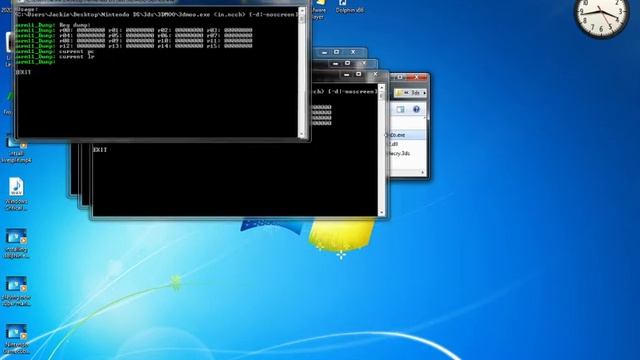This screenshot has width=640, height=360.
Task: Click the 3ds folder in the Explorer address bar
Action: coord(415,93)
